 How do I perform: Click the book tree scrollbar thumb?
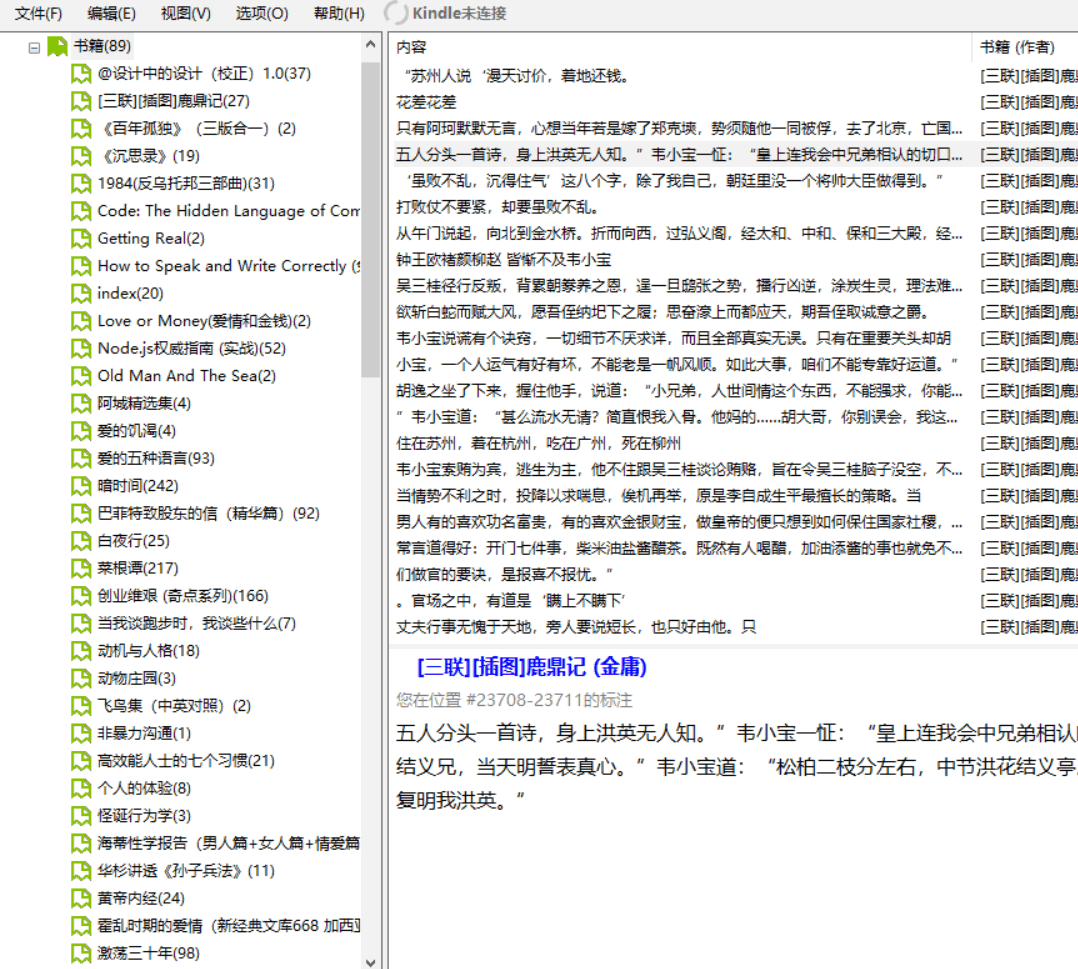(x=371, y=219)
